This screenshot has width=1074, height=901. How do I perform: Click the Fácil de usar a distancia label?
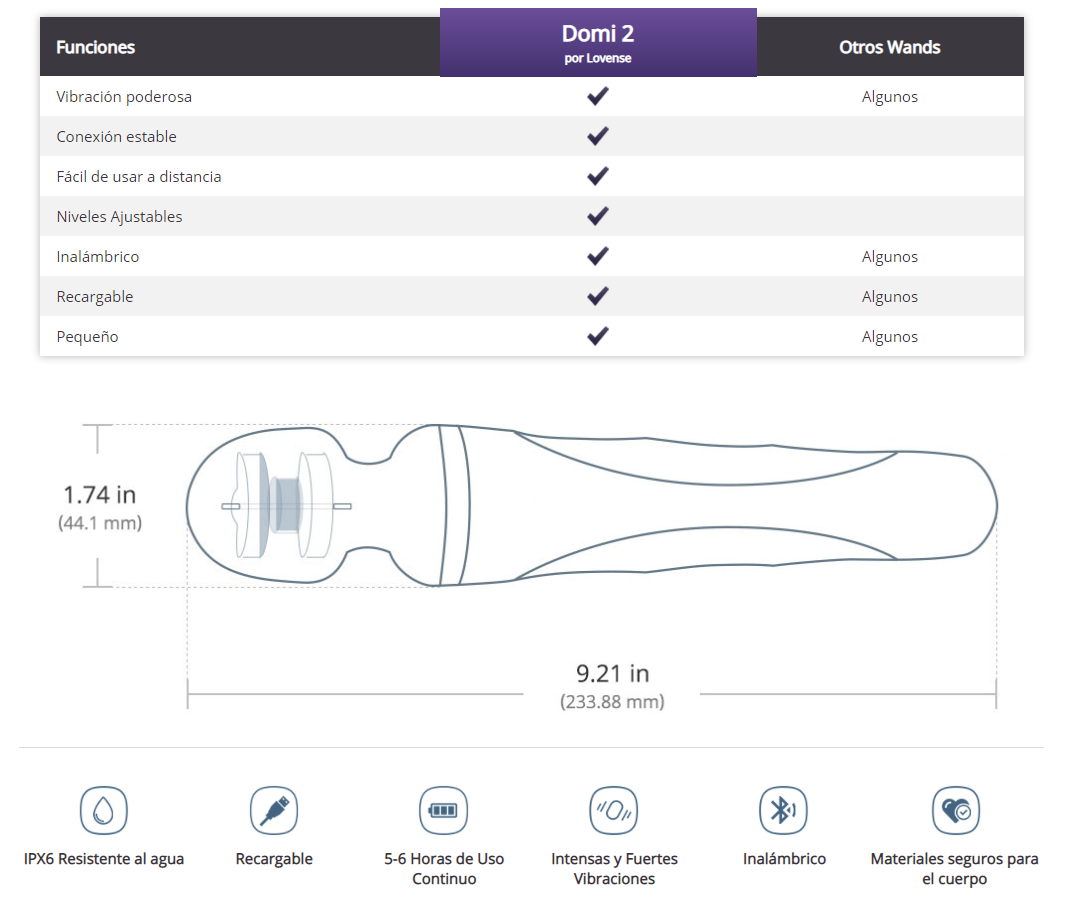click(x=139, y=177)
